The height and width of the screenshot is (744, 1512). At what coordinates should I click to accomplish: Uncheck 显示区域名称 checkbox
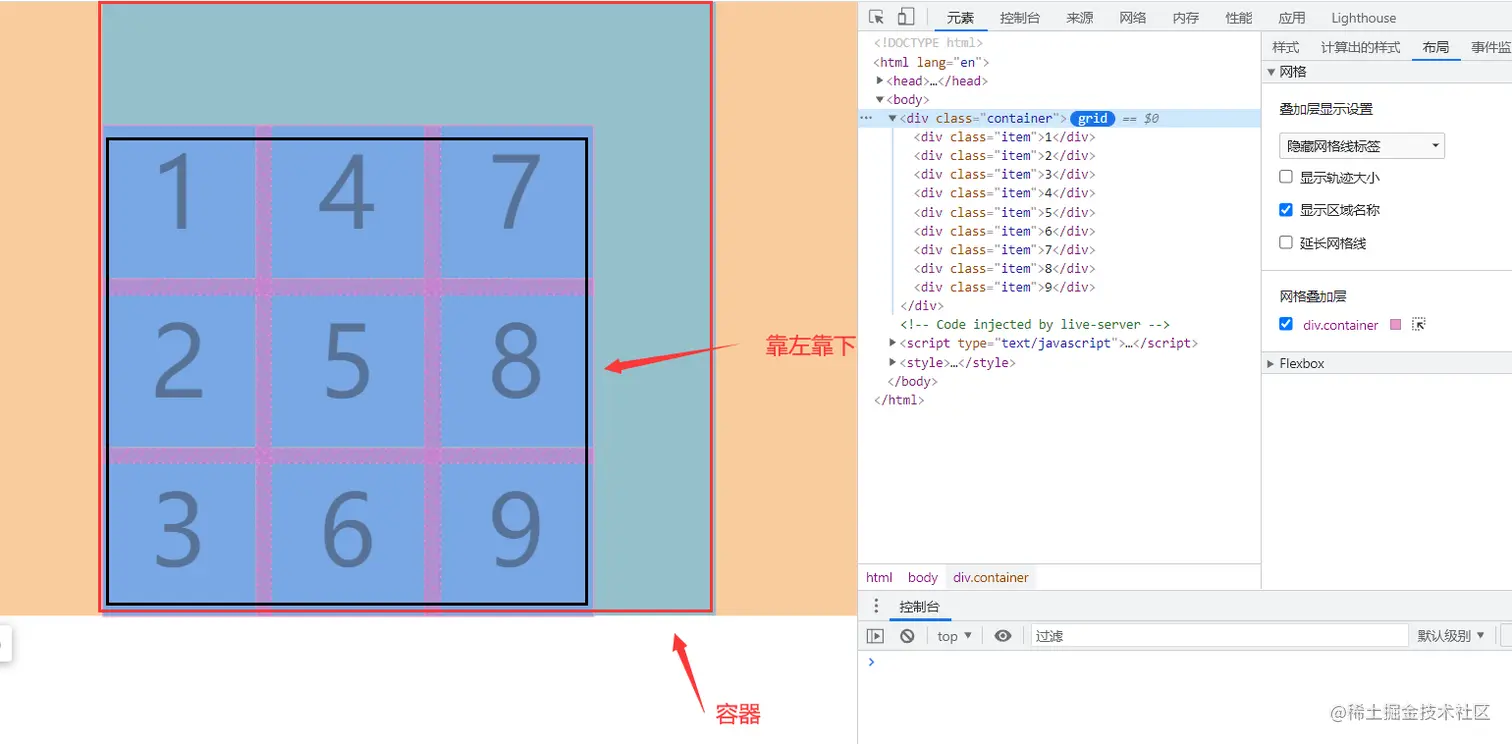coord(1286,210)
